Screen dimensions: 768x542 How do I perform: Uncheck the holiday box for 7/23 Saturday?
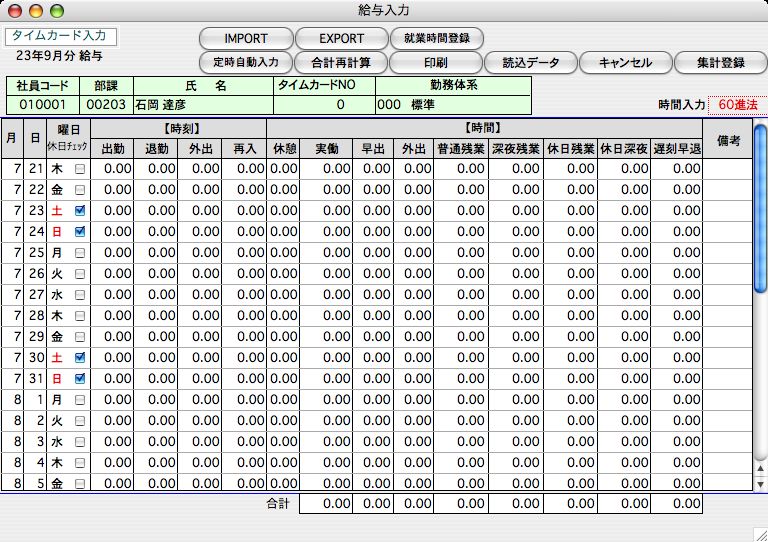click(81, 211)
